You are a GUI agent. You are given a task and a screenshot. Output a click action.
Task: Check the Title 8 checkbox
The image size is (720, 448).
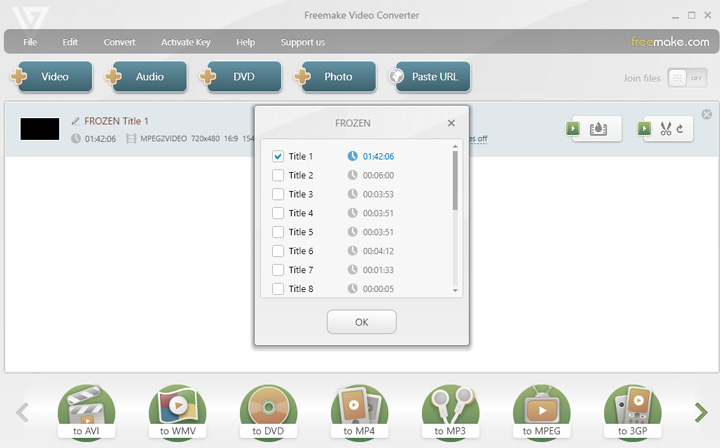pyautogui.click(x=278, y=289)
